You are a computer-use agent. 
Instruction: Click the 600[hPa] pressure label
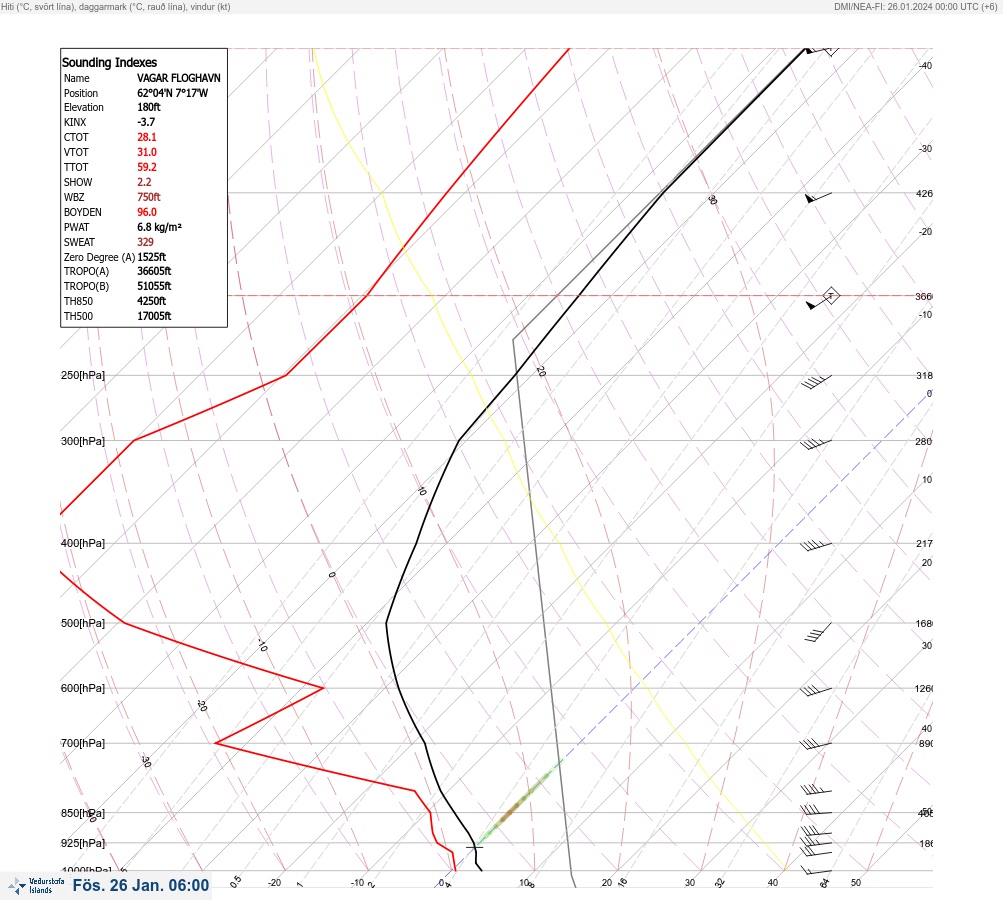tap(83, 689)
